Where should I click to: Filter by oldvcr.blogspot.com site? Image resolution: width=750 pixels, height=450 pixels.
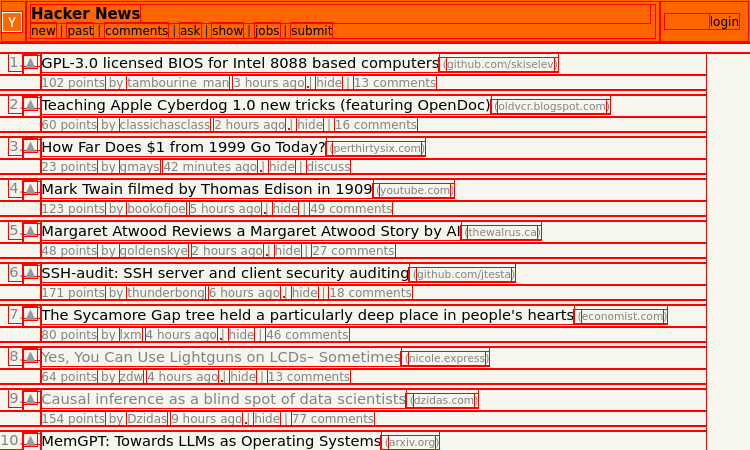click(x=551, y=106)
